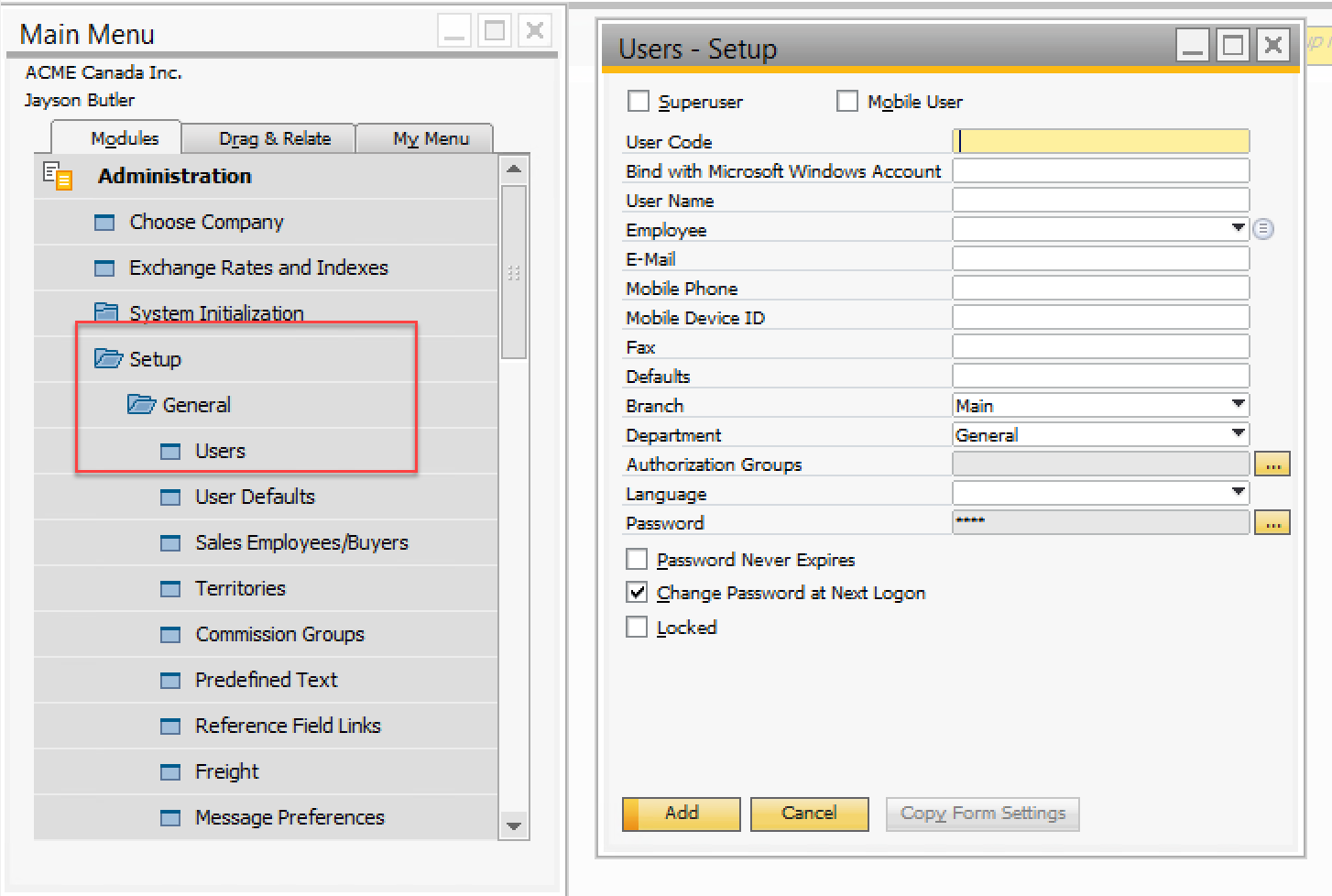Viewport: 1332px width, 896px height.
Task: Check the Mobile User option
Action: (x=847, y=101)
